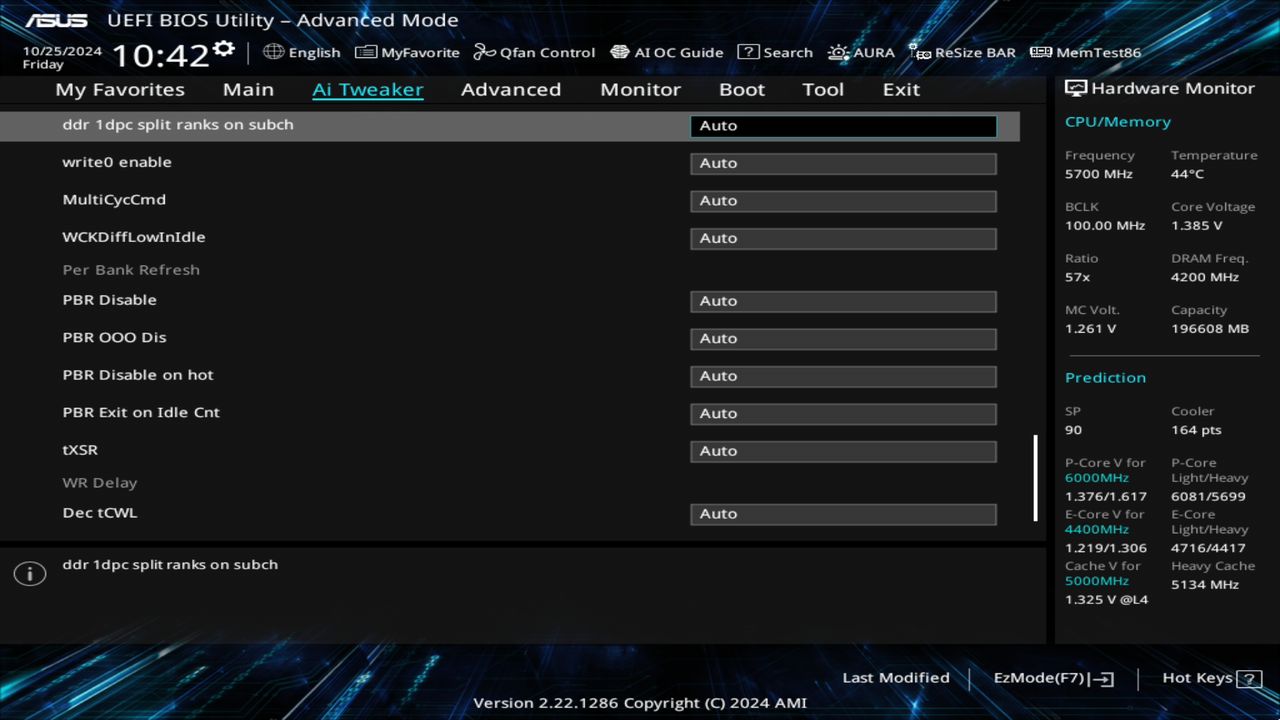Image resolution: width=1280 pixels, height=720 pixels.
Task: Open the Boot menu
Action: point(742,89)
